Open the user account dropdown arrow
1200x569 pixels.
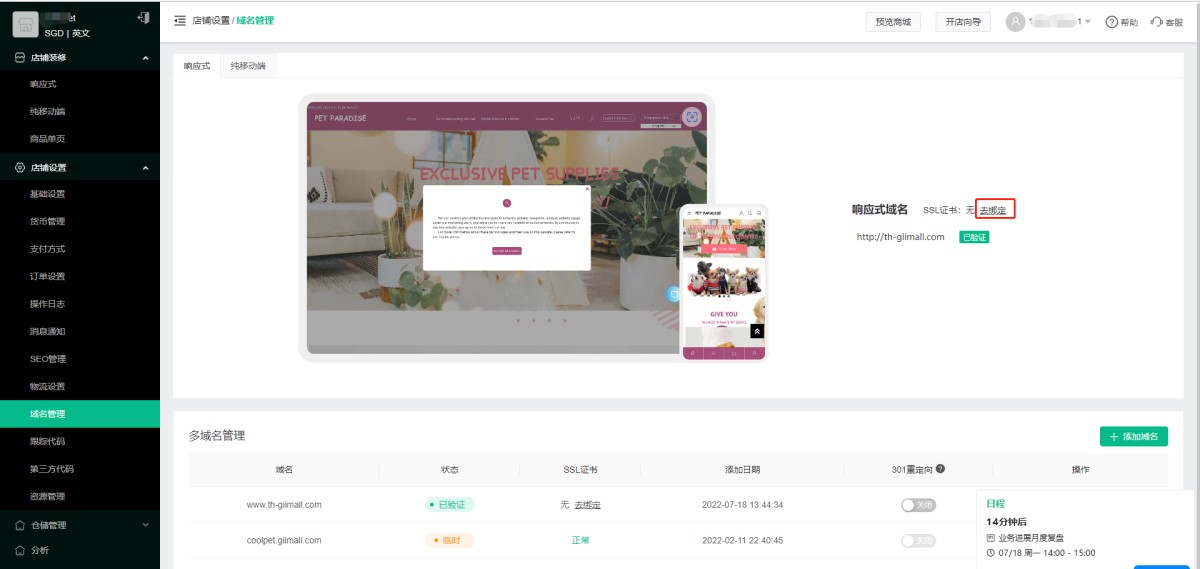1087,22
